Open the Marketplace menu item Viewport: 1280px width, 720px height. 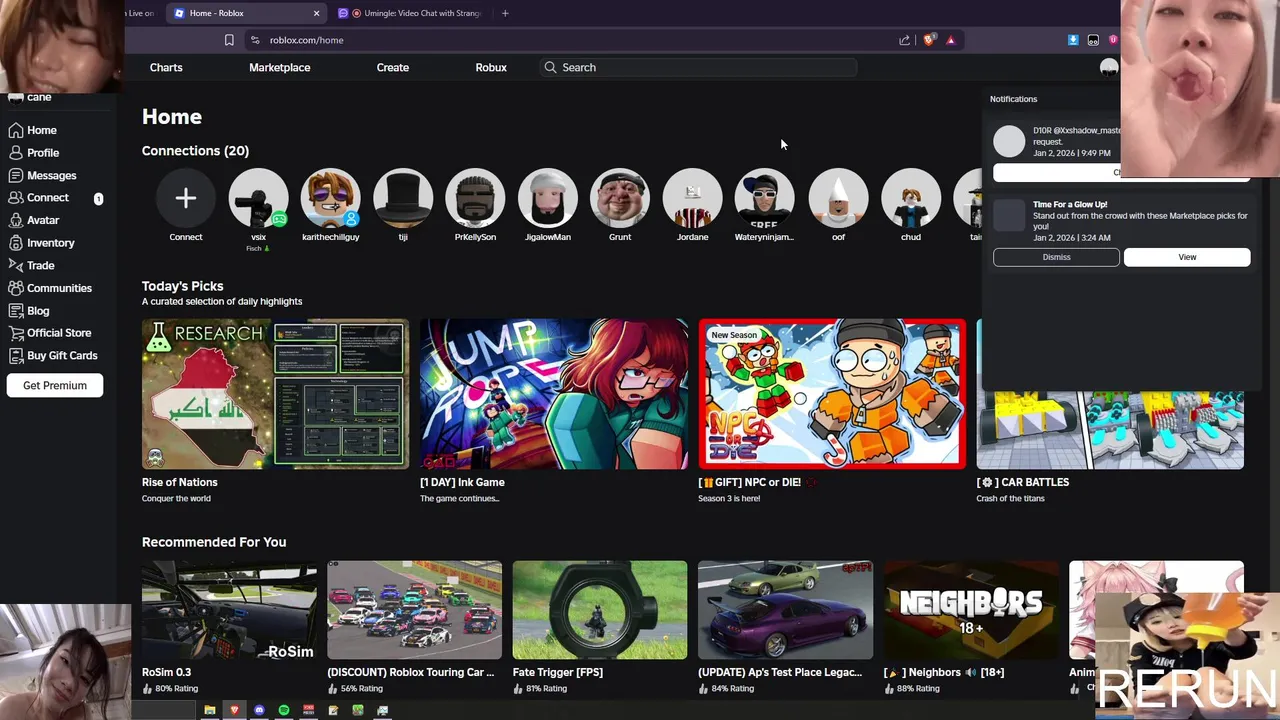tap(280, 67)
